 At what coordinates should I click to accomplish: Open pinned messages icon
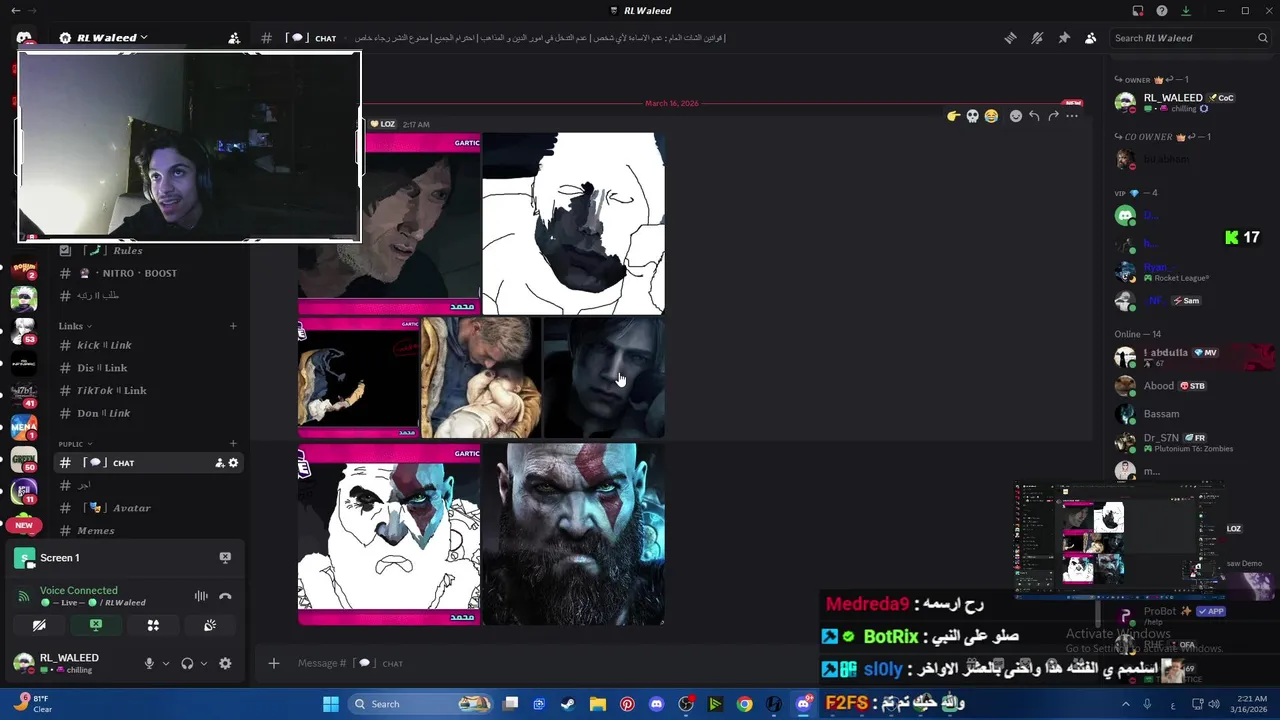1064,38
